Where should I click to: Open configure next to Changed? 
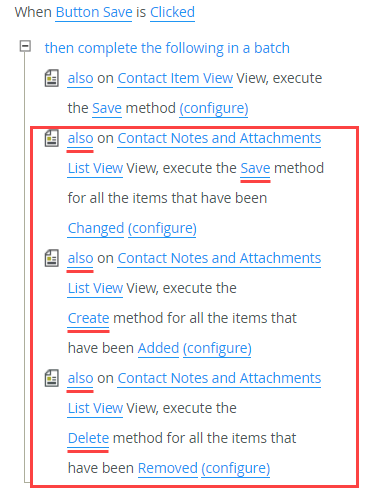pyautogui.click(x=162, y=228)
